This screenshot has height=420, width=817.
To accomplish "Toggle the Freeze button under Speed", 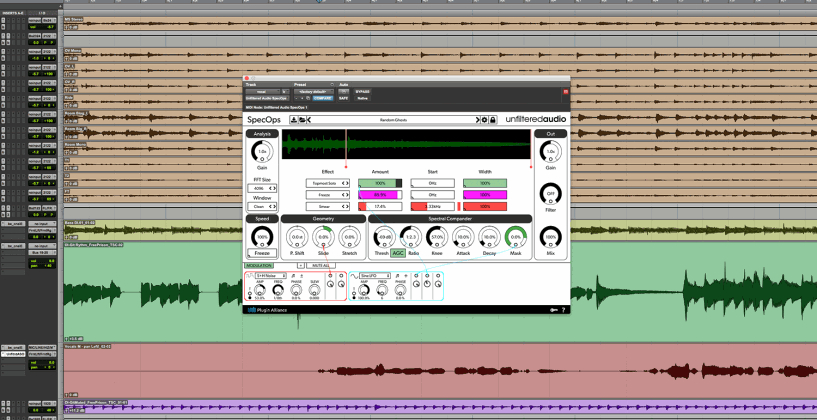I will pos(262,254).
